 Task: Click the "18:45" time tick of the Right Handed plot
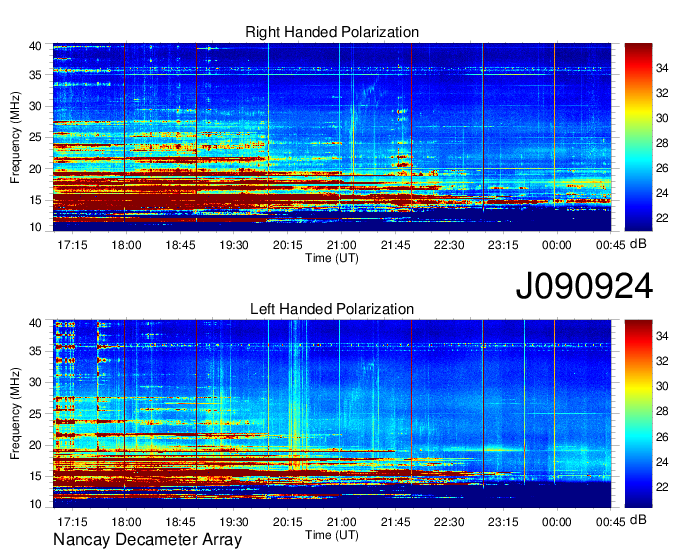coord(180,245)
